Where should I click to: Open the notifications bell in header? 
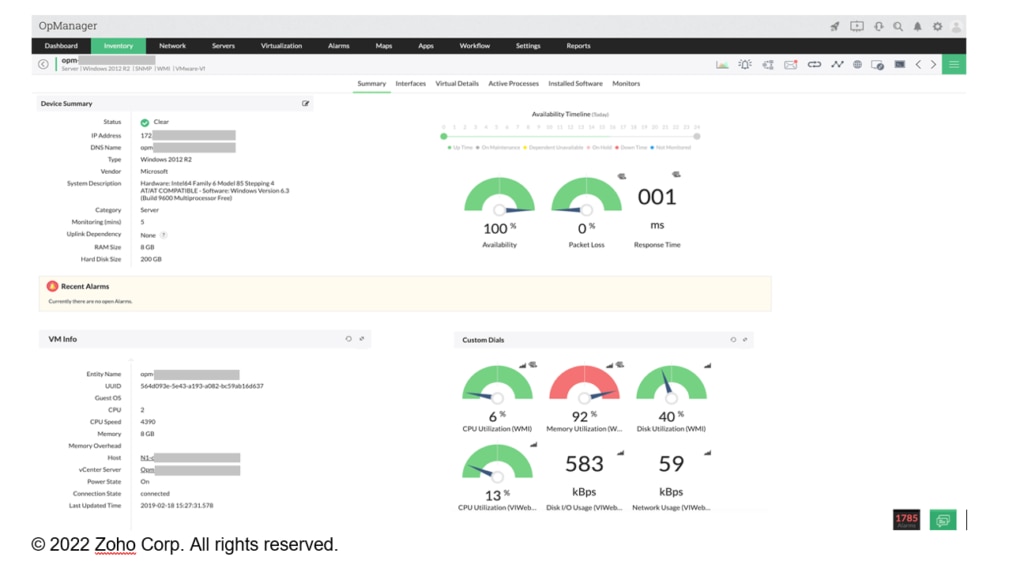(x=918, y=26)
